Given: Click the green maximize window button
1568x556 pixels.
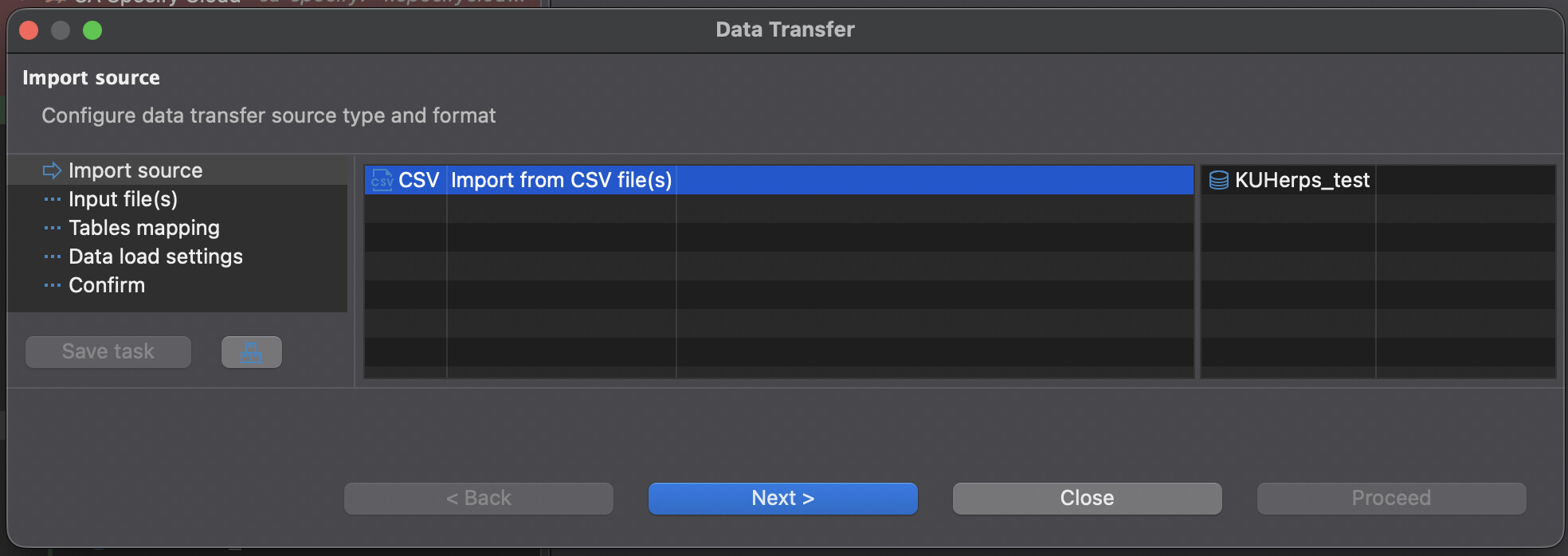Looking at the screenshot, I should click(92, 30).
